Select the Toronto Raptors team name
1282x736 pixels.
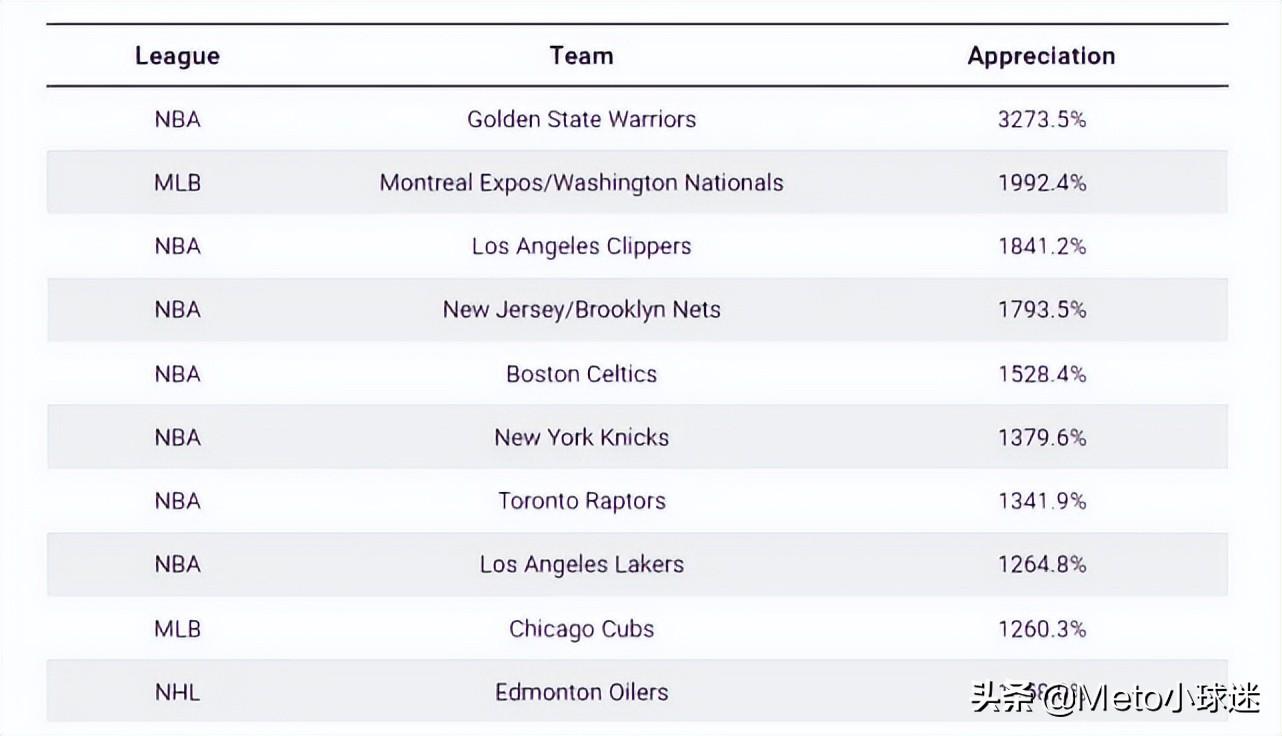[x=581, y=502]
